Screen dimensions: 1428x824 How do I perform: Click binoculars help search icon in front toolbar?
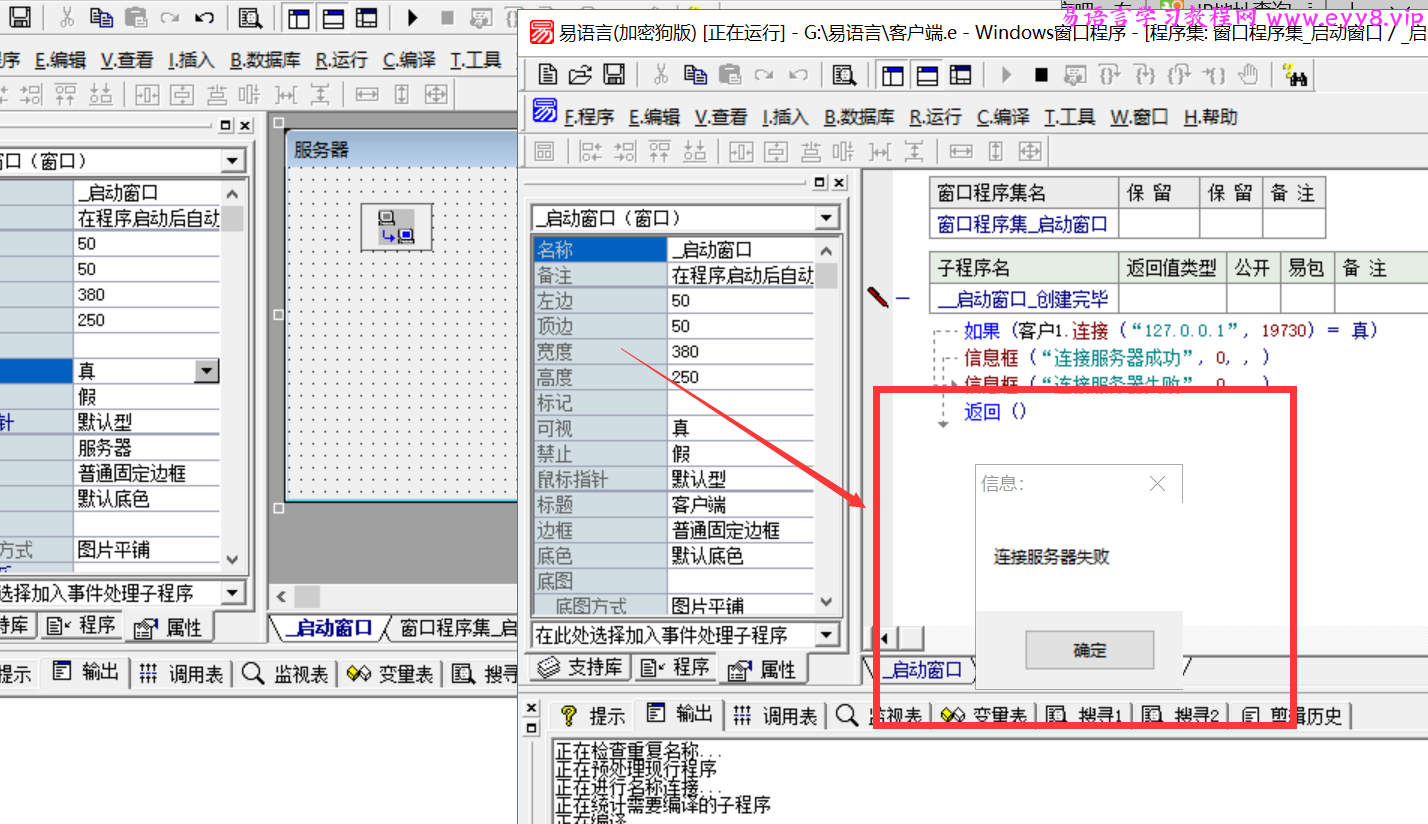click(1296, 75)
